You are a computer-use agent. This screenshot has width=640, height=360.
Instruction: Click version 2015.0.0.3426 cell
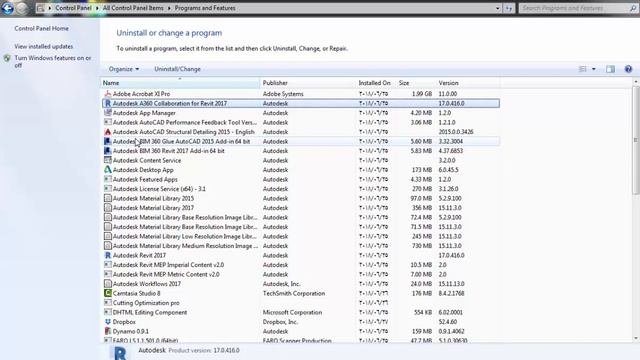tap(456, 132)
